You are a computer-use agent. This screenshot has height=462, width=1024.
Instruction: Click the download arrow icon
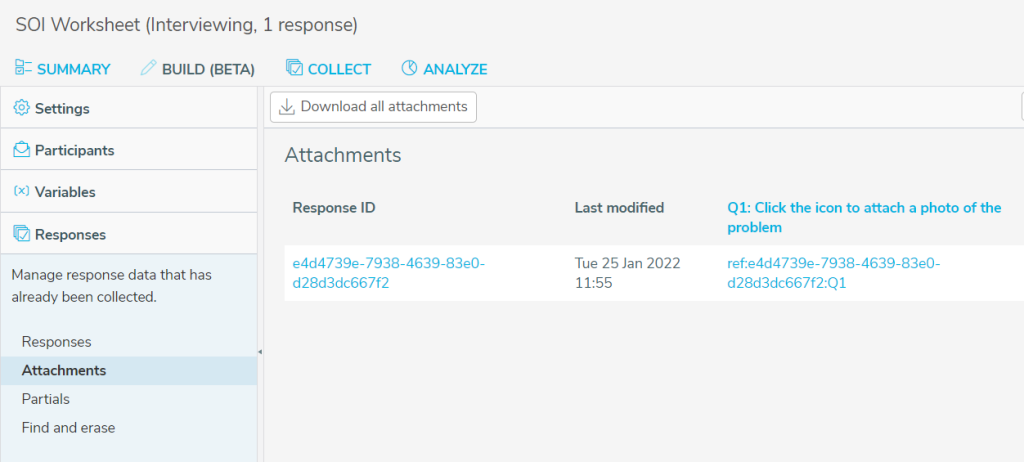pos(287,107)
